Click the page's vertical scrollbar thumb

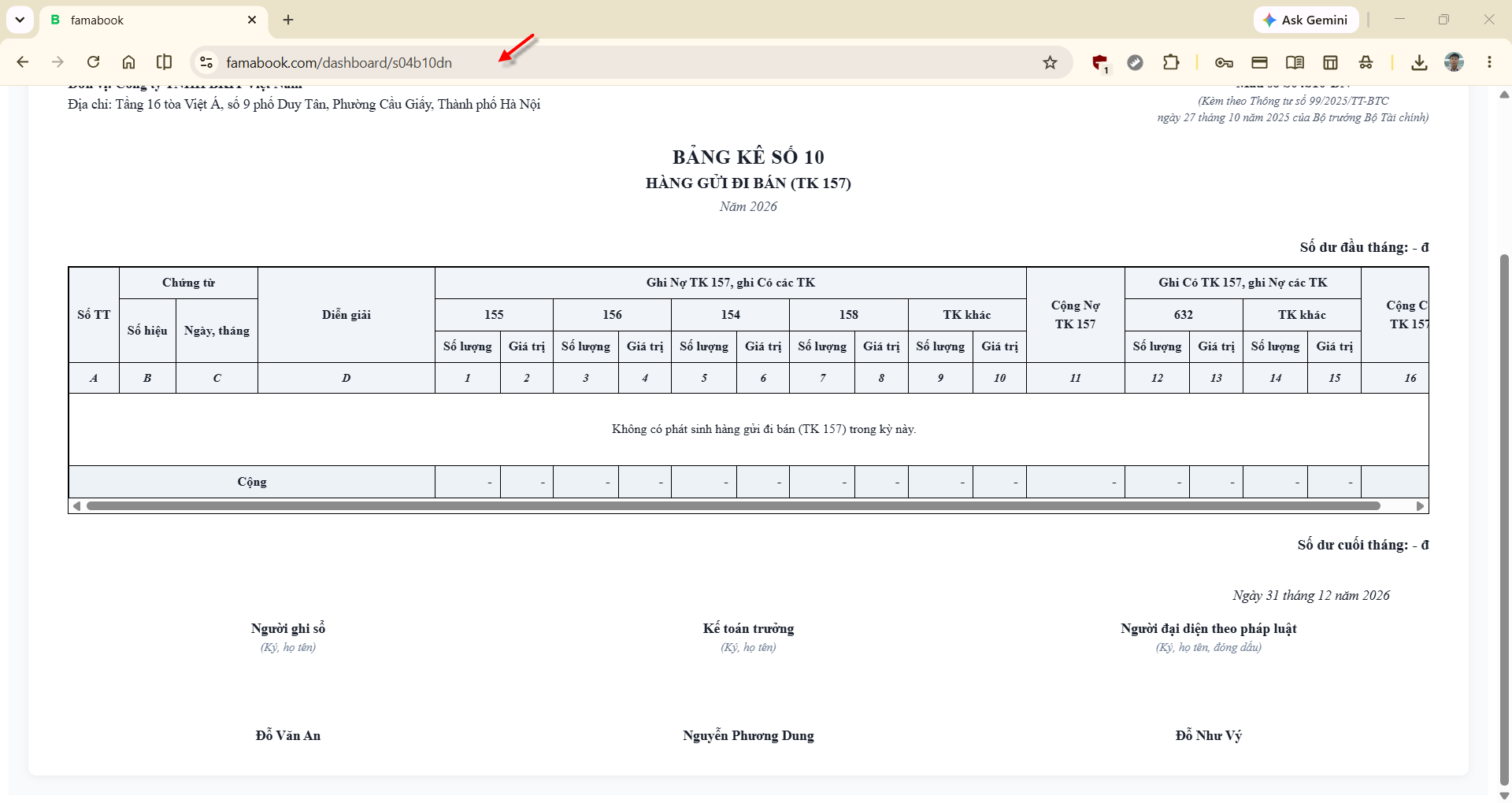coord(1504,520)
